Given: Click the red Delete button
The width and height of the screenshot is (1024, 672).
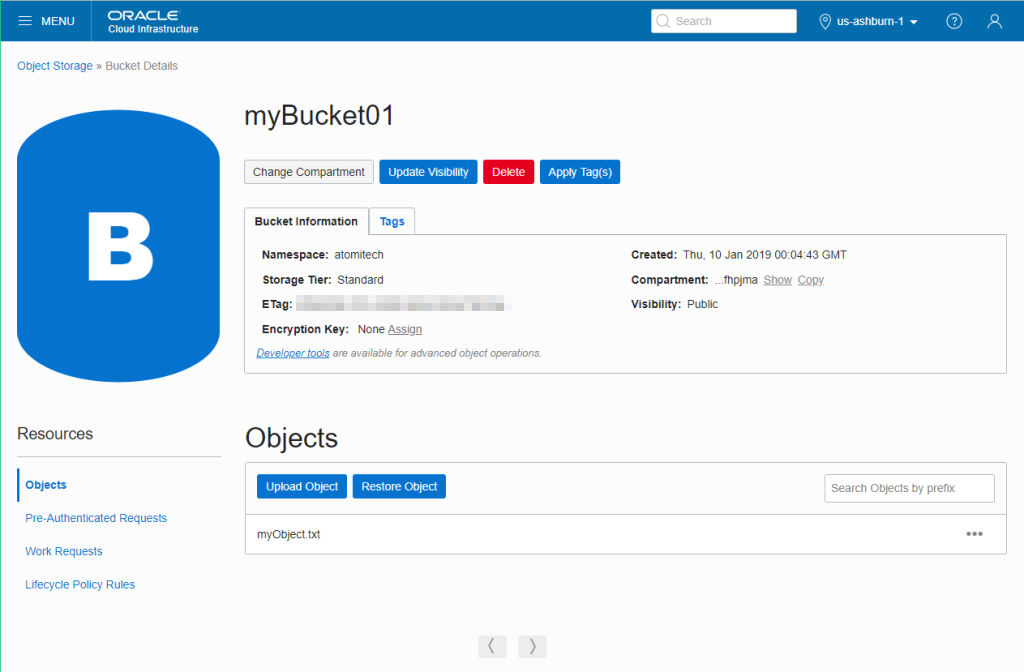Looking at the screenshot, I should pyautogui.click(x=508, y=172).
